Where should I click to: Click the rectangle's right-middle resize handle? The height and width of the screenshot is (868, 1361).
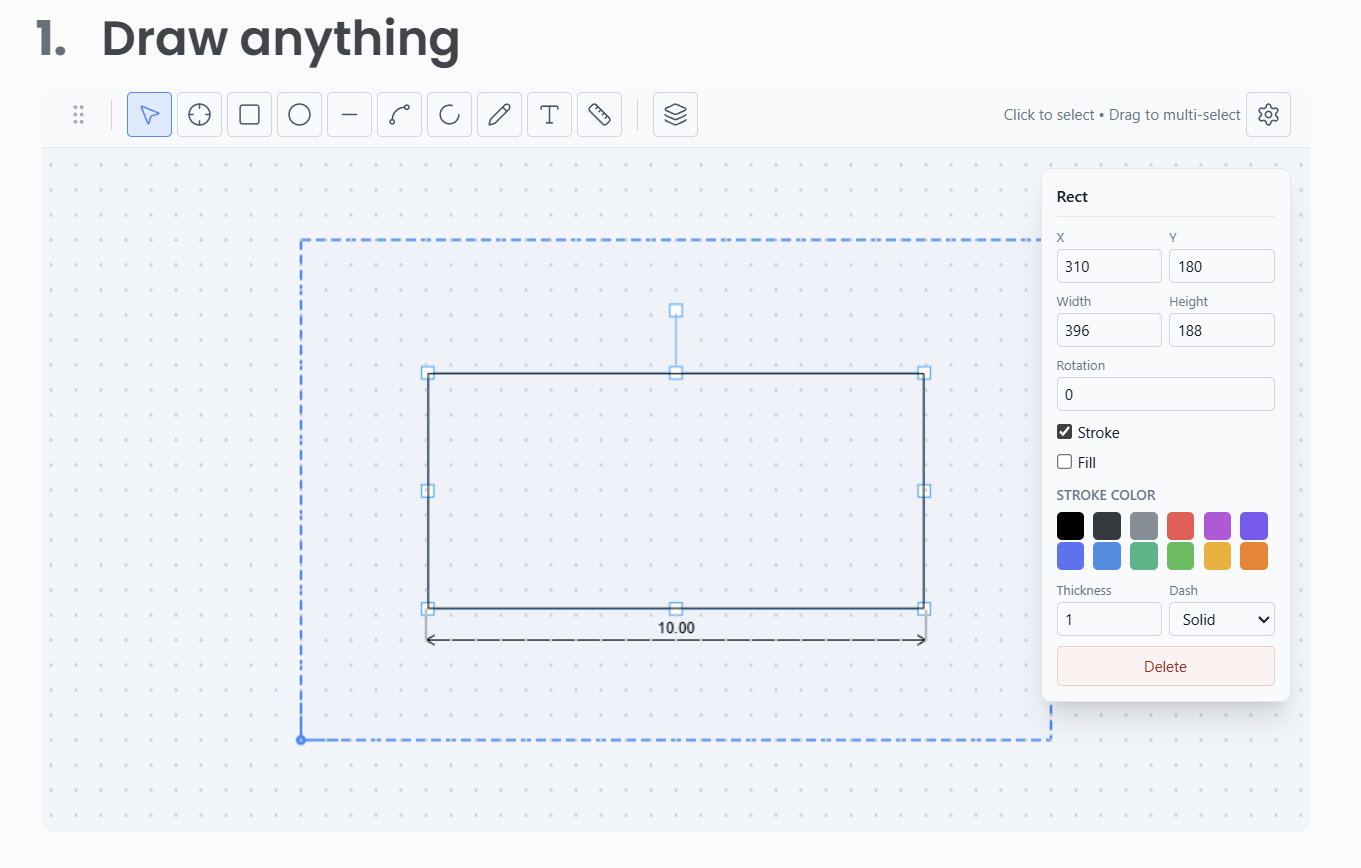click(924, 491)
